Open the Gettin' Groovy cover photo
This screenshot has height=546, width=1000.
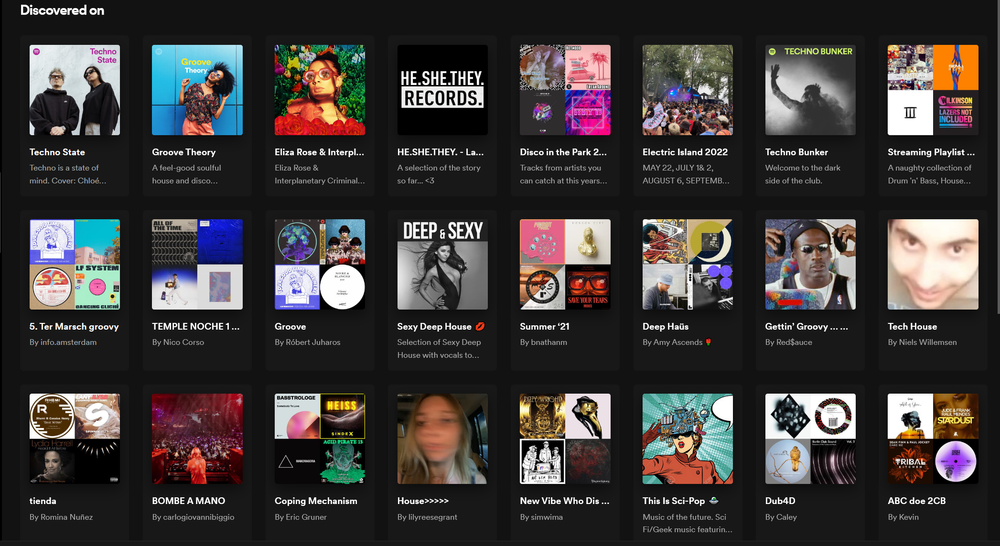(x=811, y=265)
